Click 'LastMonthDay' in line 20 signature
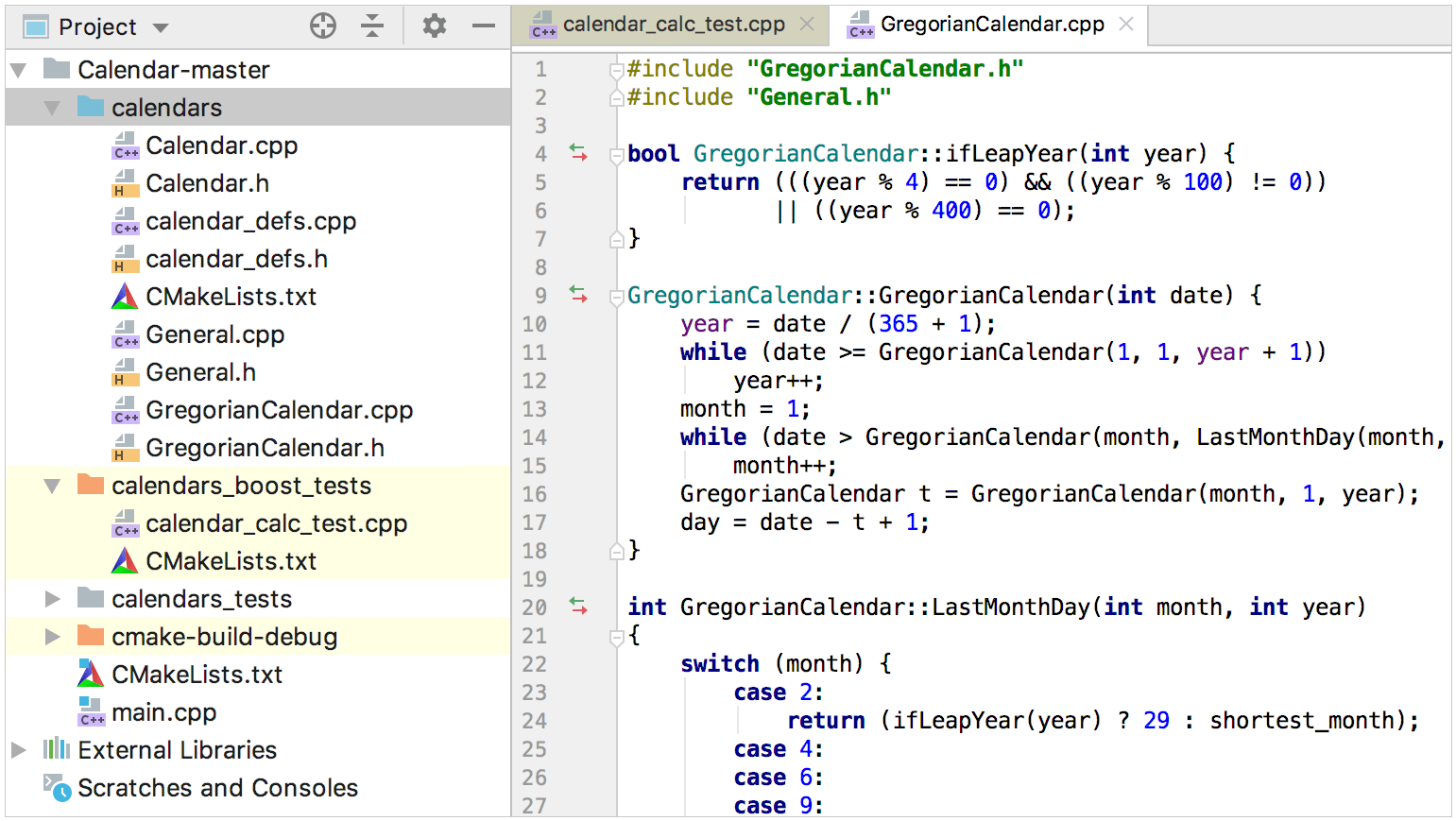1456x821 pixels. tap(1011, 607)
